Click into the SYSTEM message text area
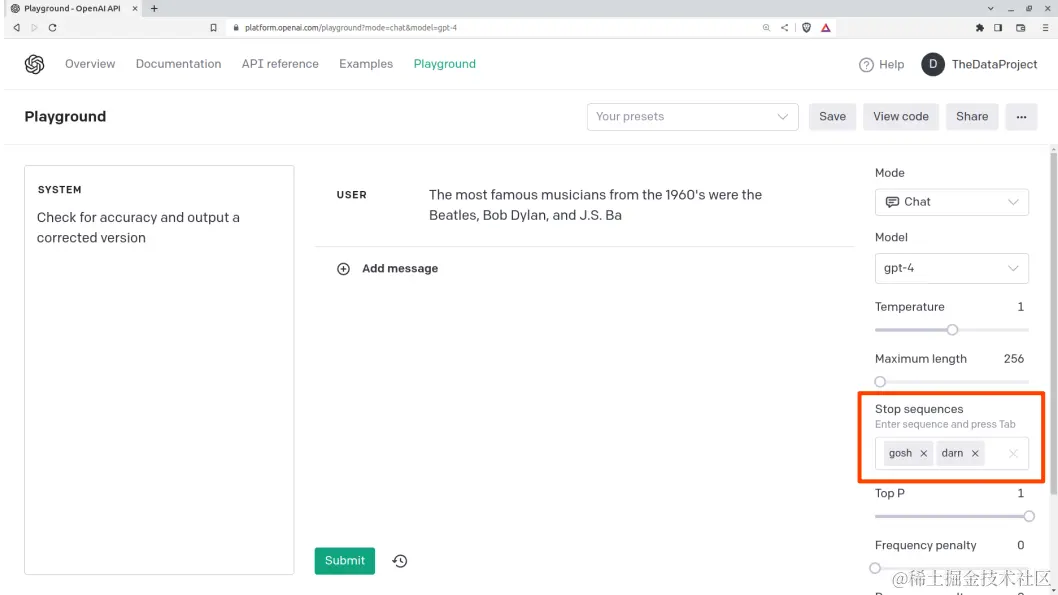1058x595 pixels. [159, 370]
